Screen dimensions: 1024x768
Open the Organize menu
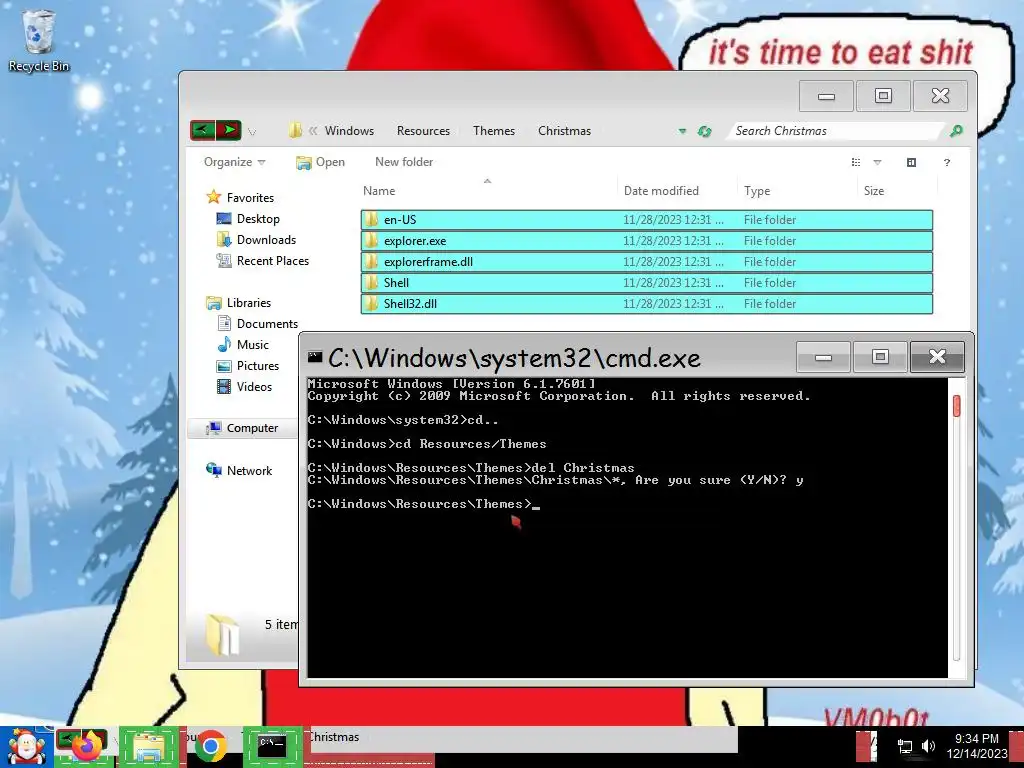[x=234, y=162]
